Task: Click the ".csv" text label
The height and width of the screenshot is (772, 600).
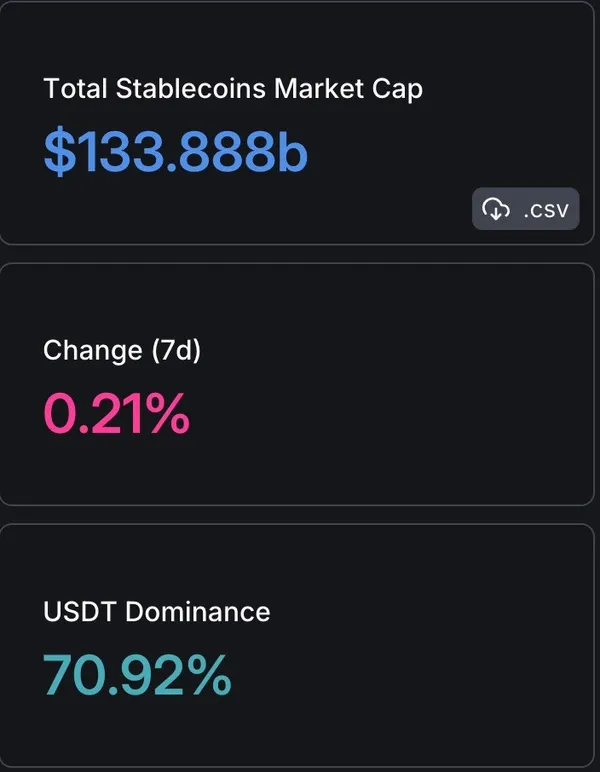Action: [x=545, y=209]
